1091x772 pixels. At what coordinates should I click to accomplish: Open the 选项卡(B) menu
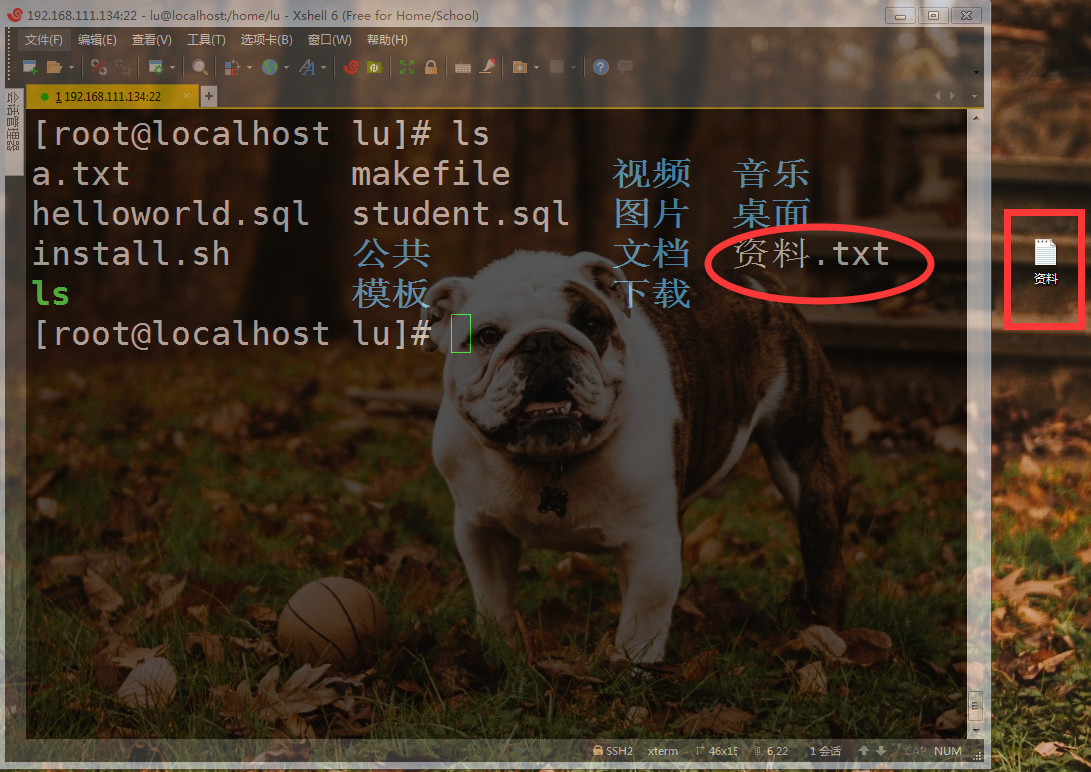(x=266, y=40)
